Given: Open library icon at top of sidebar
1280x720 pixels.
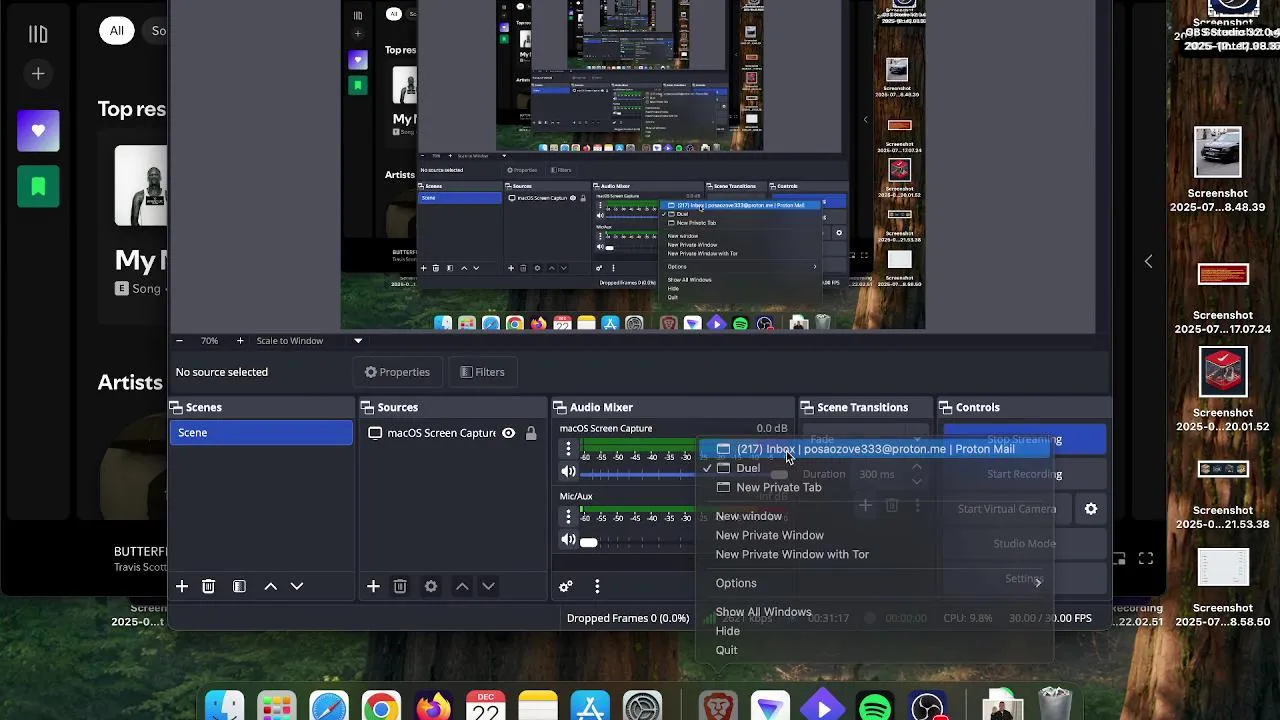Looking at the screenshot, I should coord(38,34).
